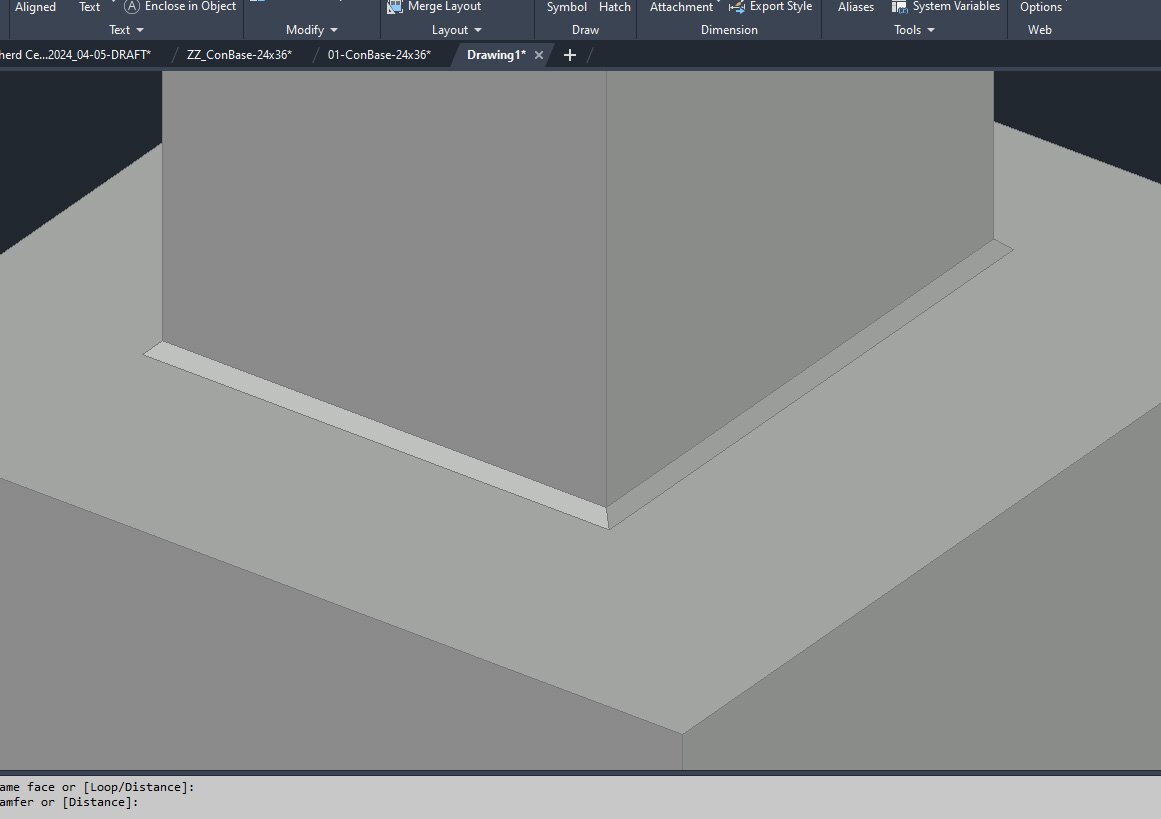Switch to the ZZ_ConBase-24x36 tab
This screenshot has width=1161, height=819.
(239, 55)
